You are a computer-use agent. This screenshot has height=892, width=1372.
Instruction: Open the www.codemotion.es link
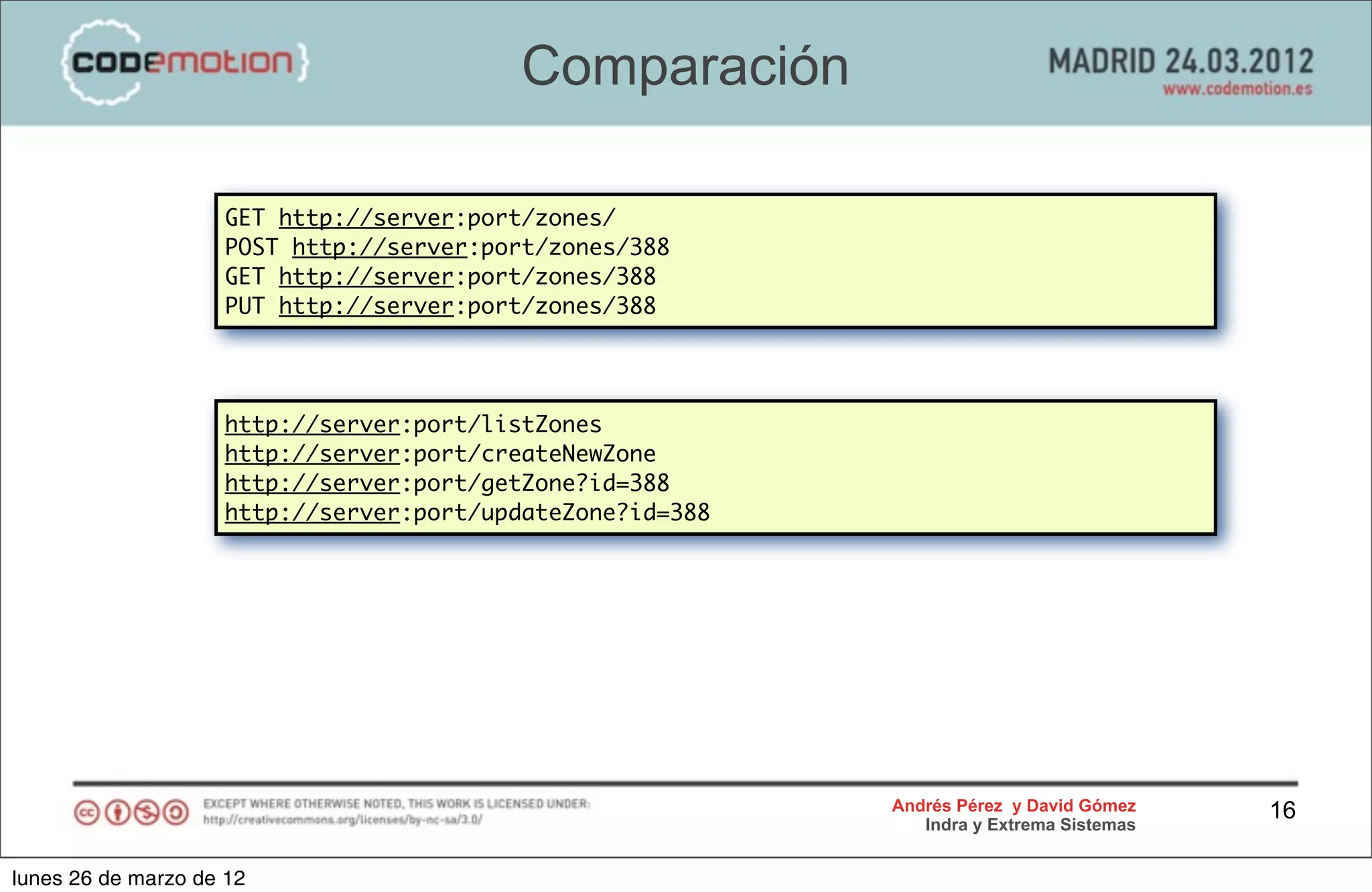tap(1237, 89)
